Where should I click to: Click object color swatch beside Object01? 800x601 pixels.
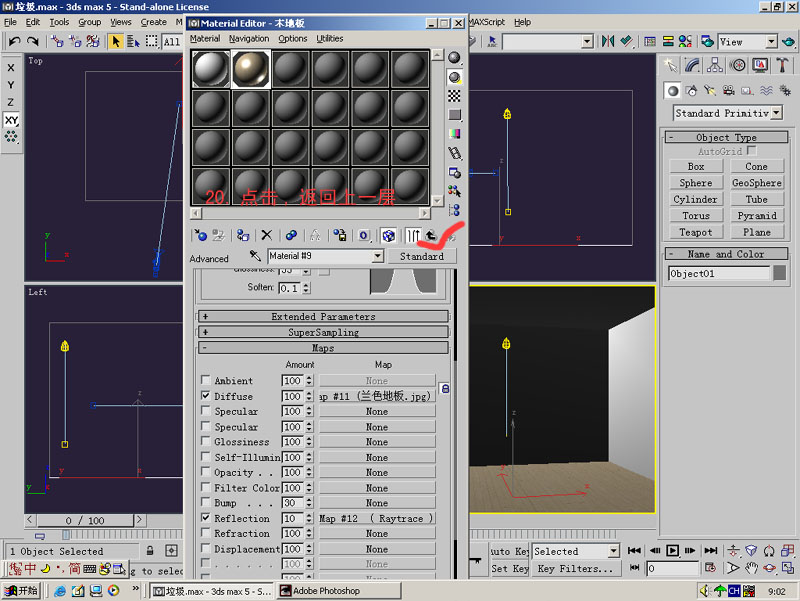[x=780, y=273]
